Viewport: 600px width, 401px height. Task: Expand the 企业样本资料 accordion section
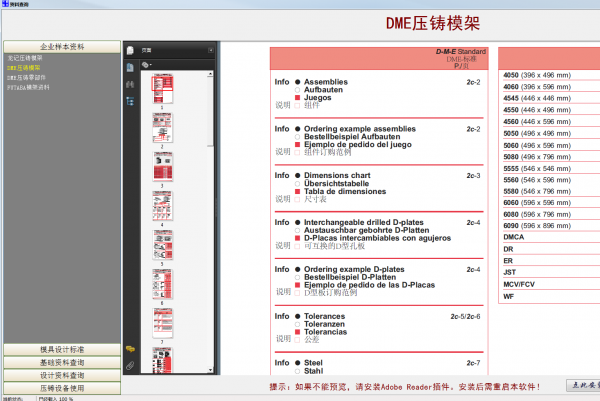62,47
